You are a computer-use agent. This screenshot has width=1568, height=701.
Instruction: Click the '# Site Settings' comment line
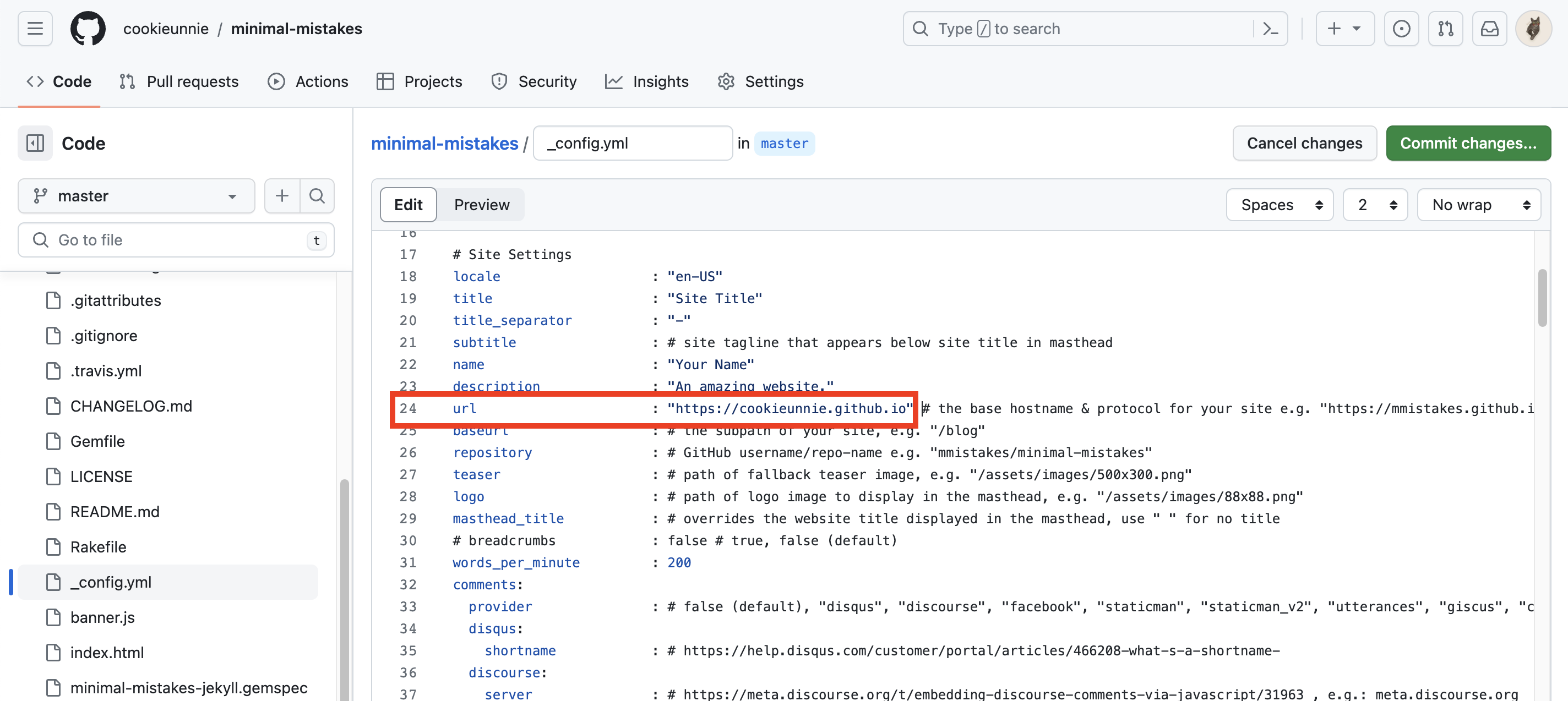[512, 254]
